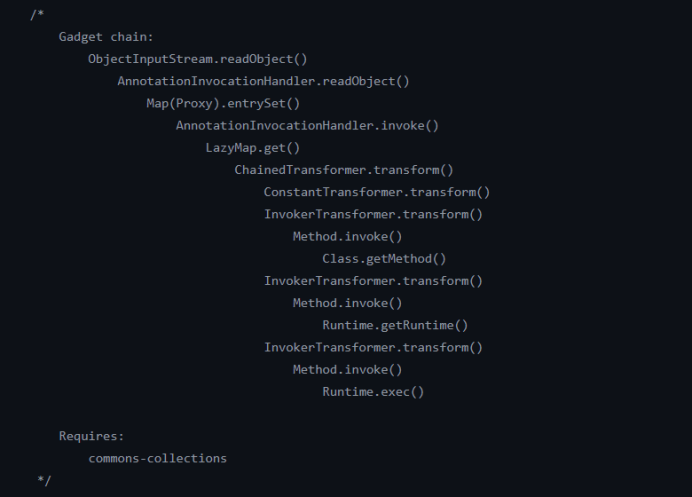Click the Runtime.exec() line
The width and height of the screenshot is (692, 497).
[x=373, y=391]
